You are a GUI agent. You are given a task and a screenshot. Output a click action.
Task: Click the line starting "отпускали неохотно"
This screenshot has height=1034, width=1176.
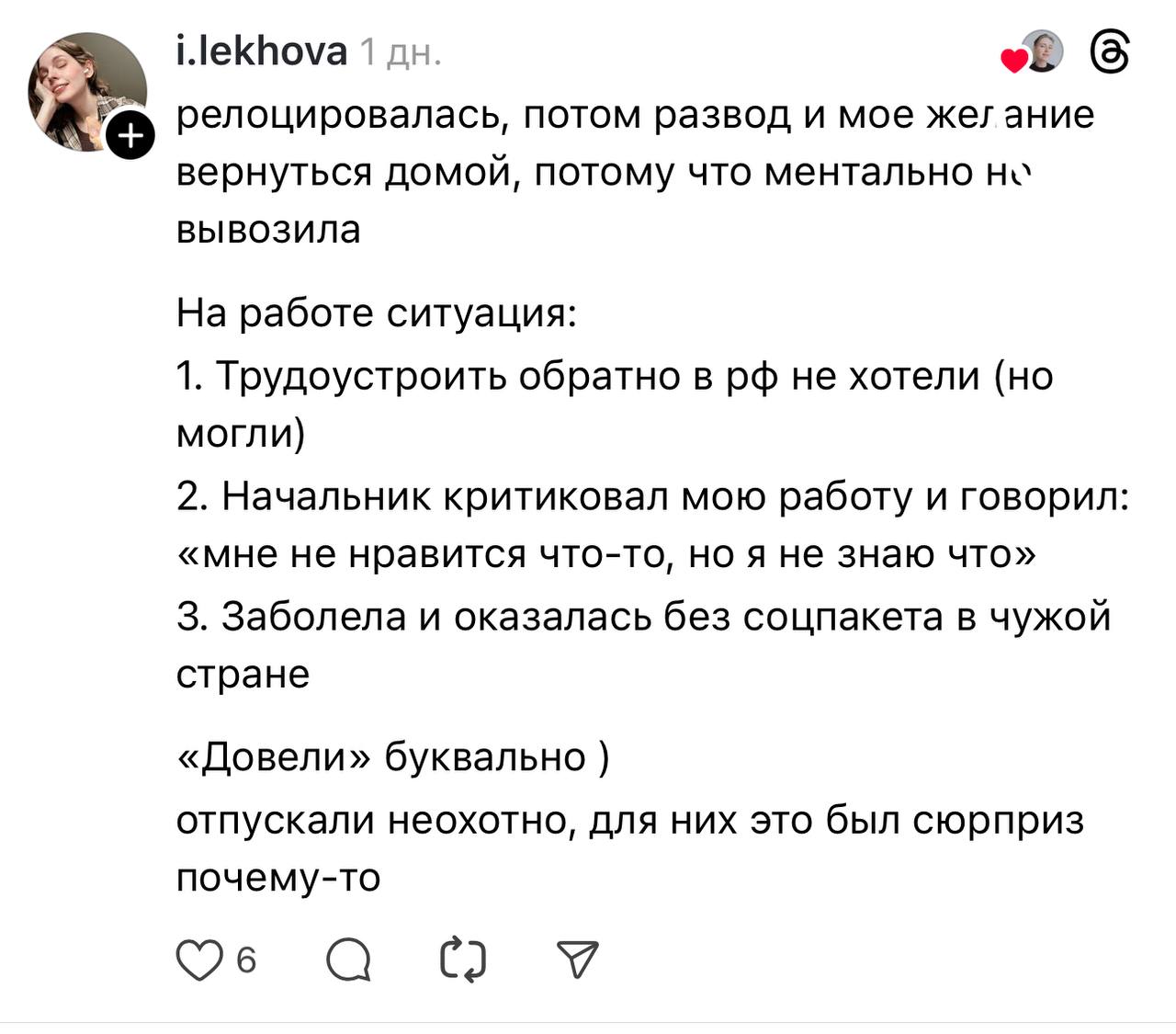(629, 820)
